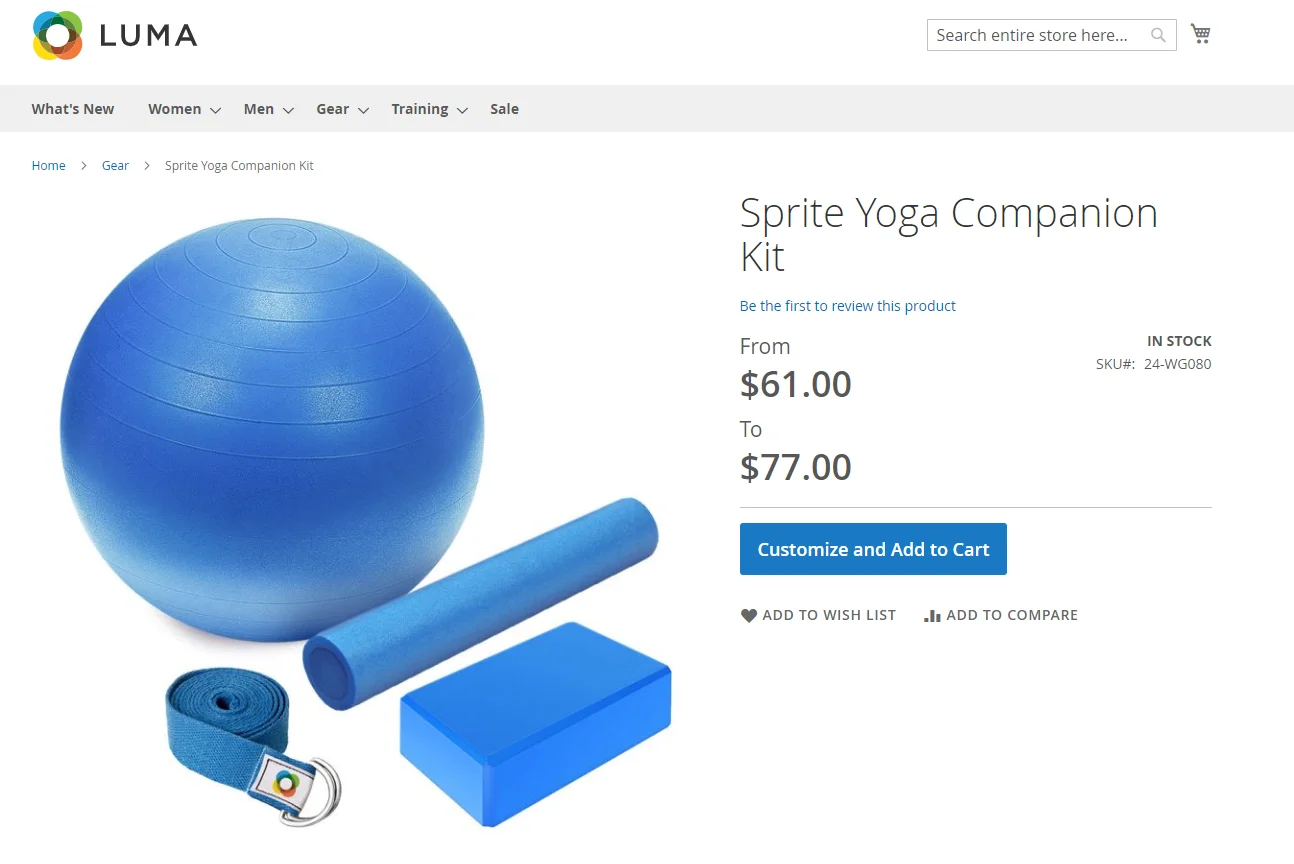
Task: Go to Home breadcrumb link
Action: click(x=48, y=166)
